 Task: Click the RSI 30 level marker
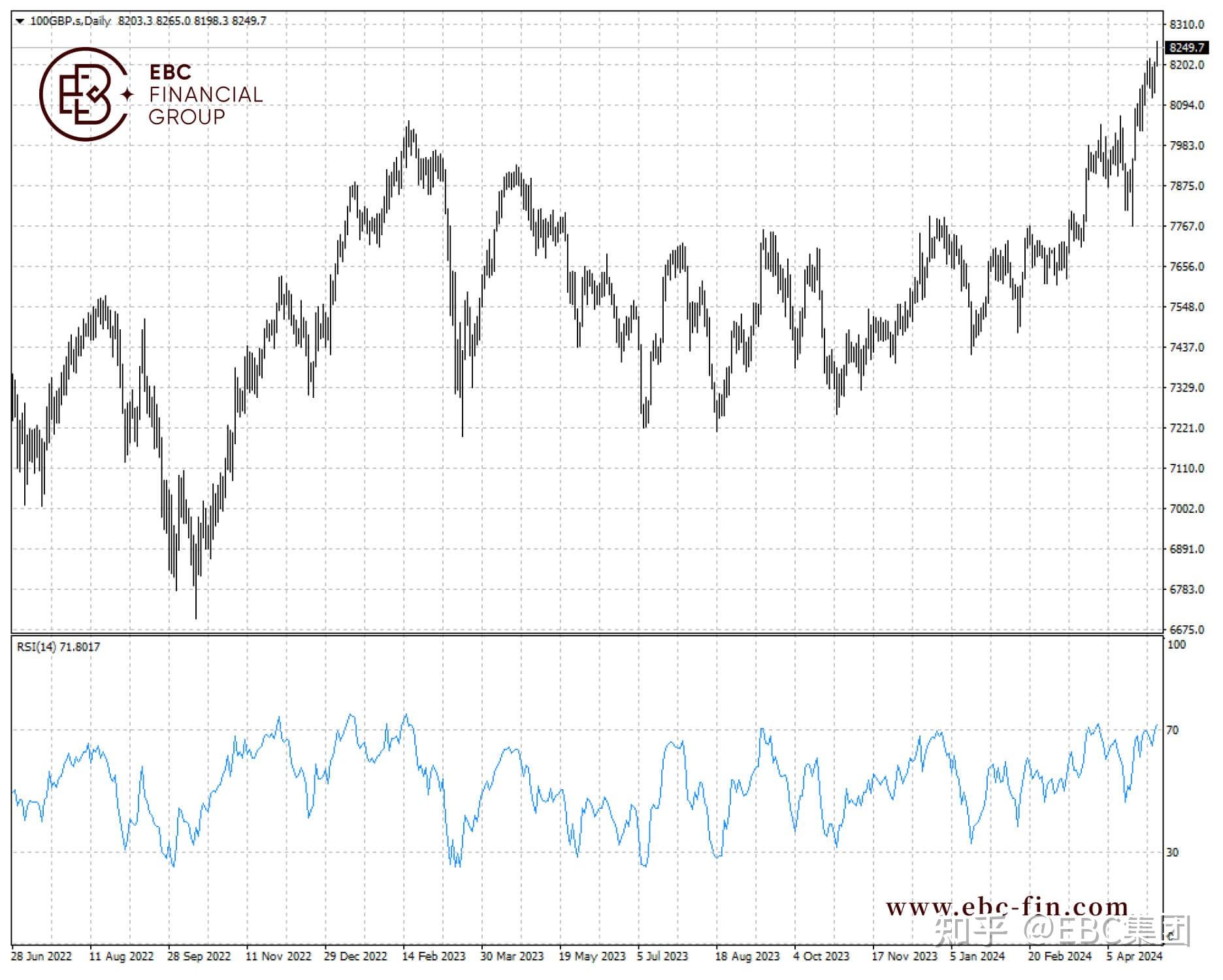(1173, 853)
